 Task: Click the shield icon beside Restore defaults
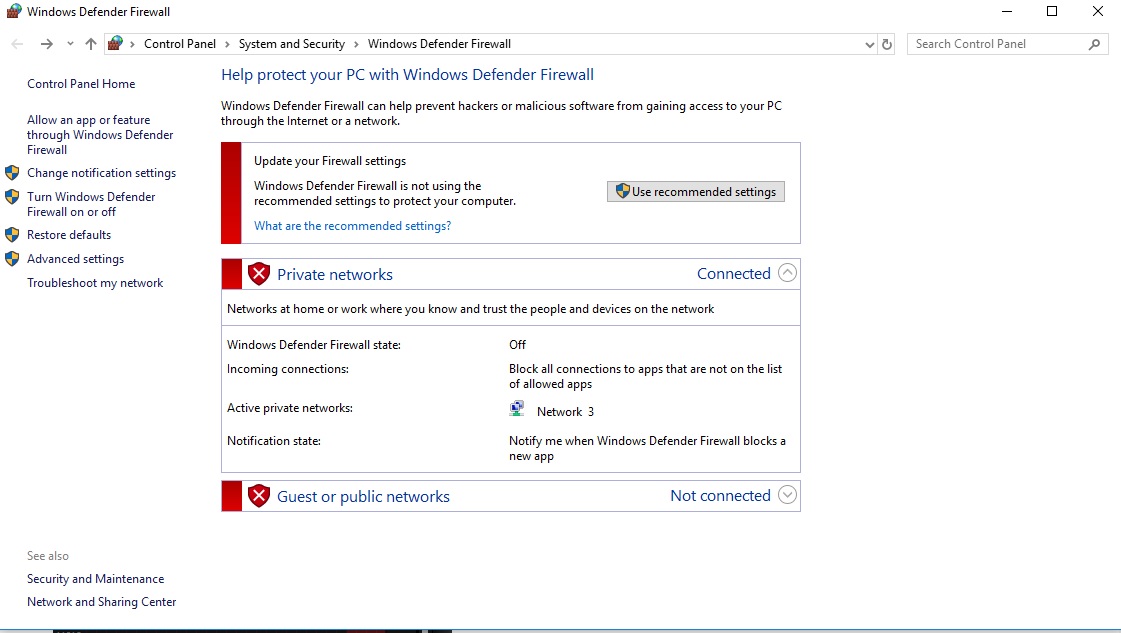coord(12,235)
